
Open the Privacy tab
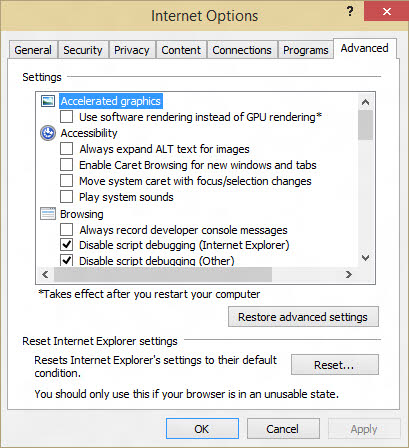tap(132, 50)
